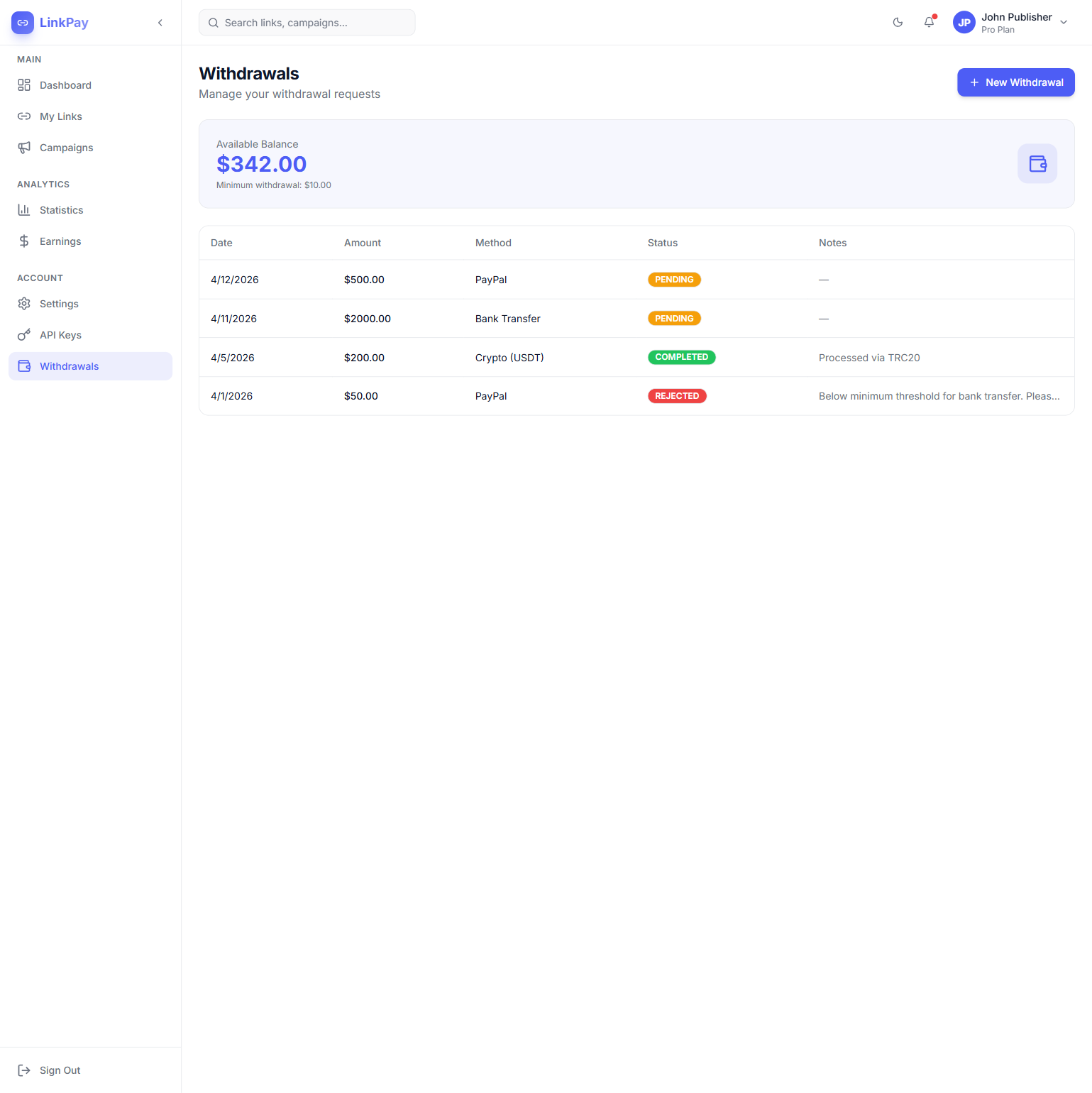Click the Method column header
Image resolution: width=1092 pixels, height=1093 pixels.
pos(493,243)
